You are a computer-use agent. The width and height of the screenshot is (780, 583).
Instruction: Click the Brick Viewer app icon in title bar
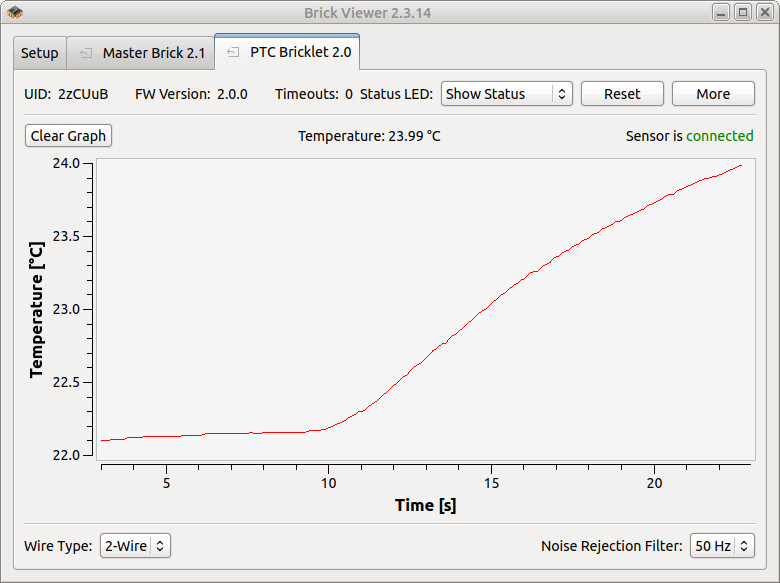click(x=14, y=13)
